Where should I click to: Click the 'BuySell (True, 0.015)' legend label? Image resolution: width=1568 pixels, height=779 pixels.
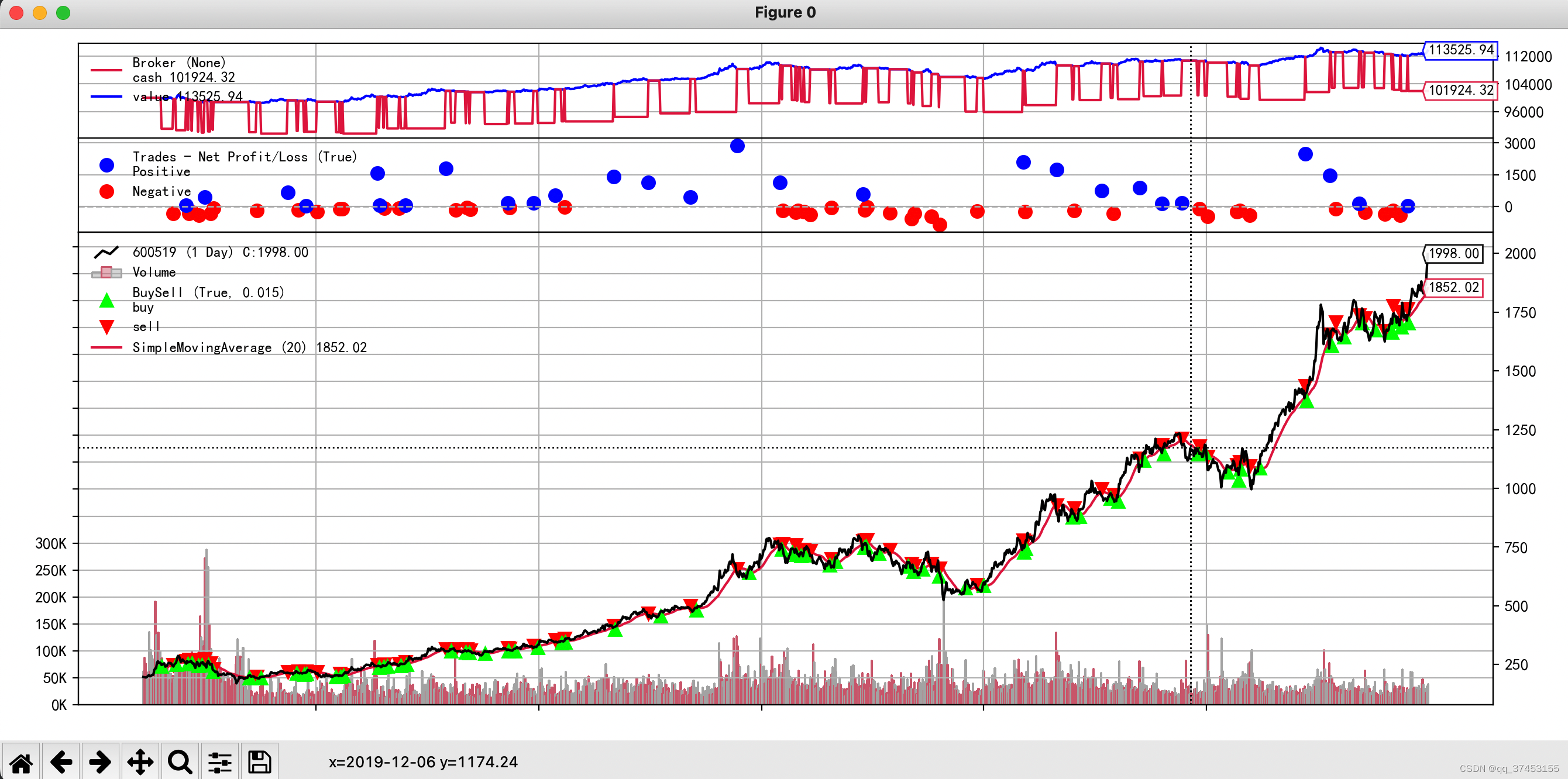(x=208, y=292)
